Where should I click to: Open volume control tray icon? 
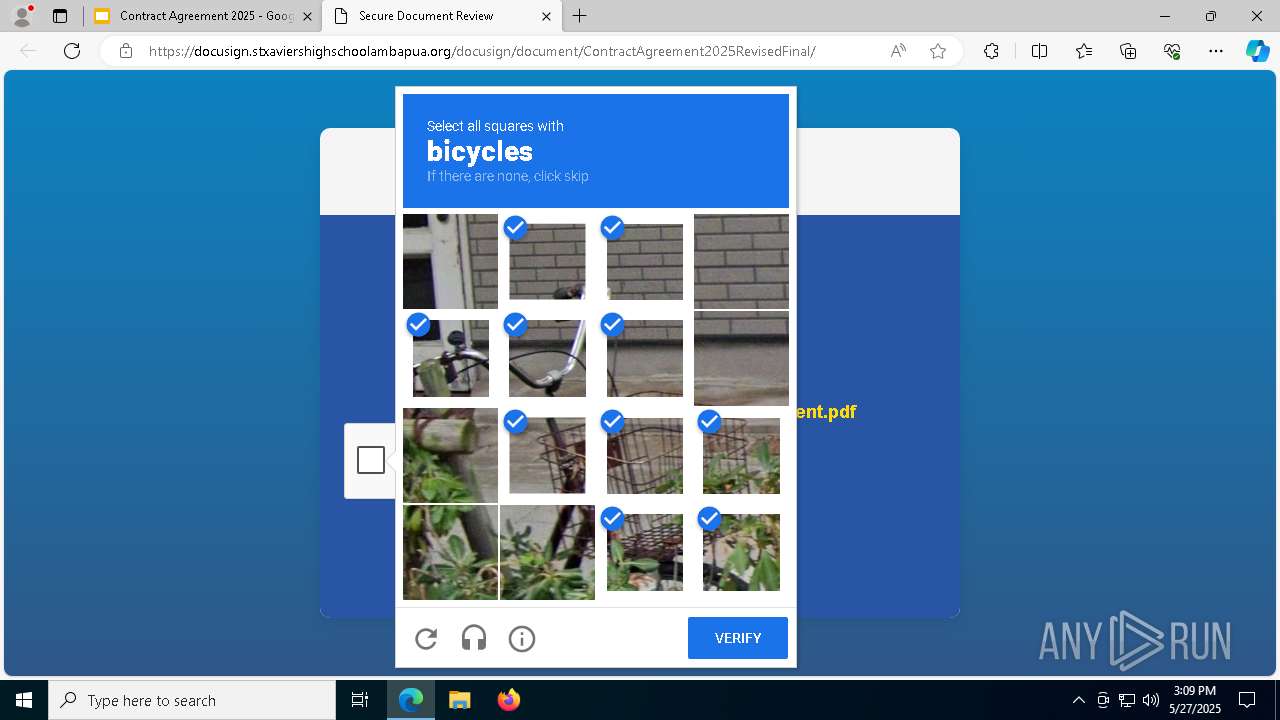click(x=1150, y=700)
